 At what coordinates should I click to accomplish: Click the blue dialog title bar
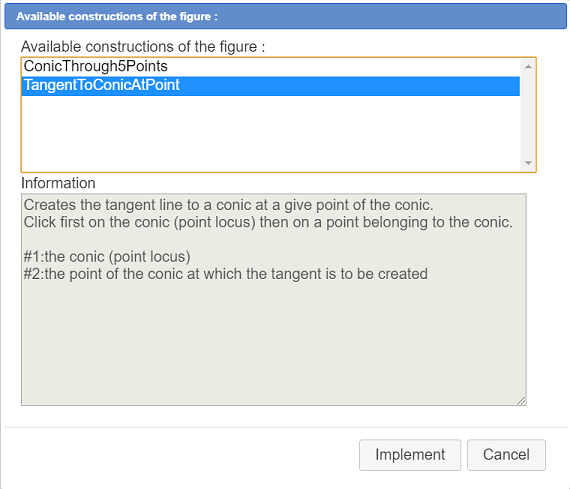coord(285,16)
